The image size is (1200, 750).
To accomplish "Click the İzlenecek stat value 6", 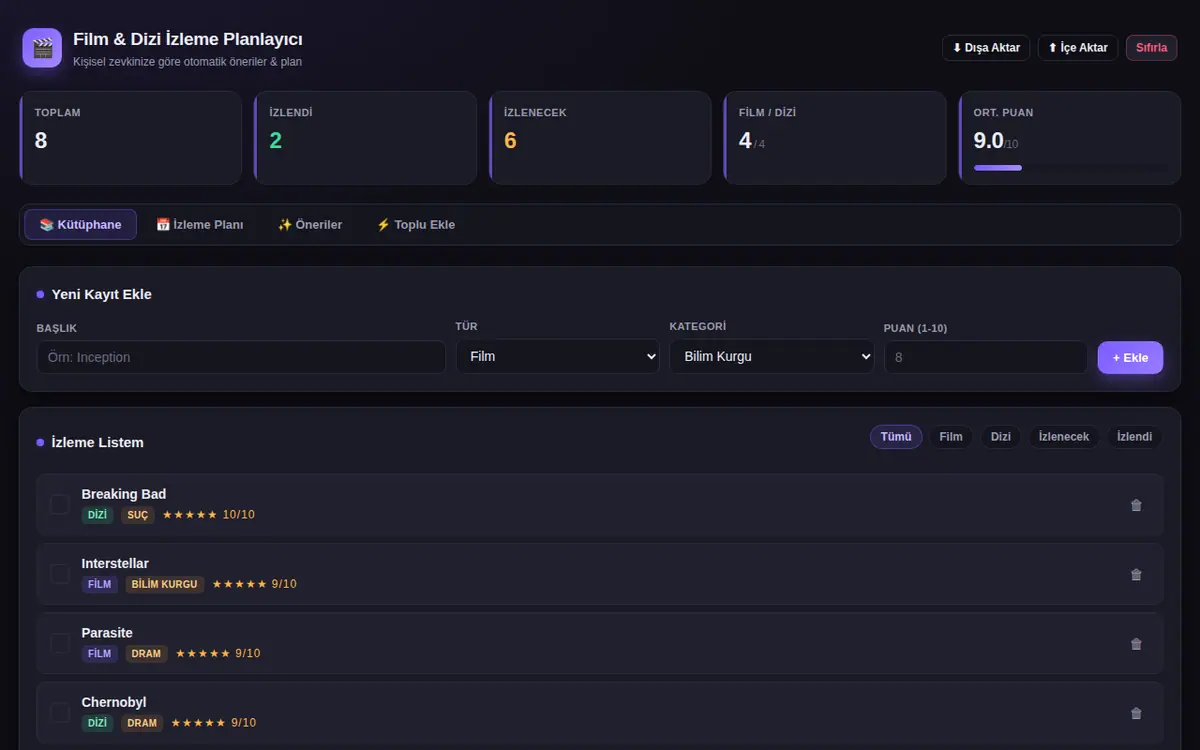I will tap(510, 141).
